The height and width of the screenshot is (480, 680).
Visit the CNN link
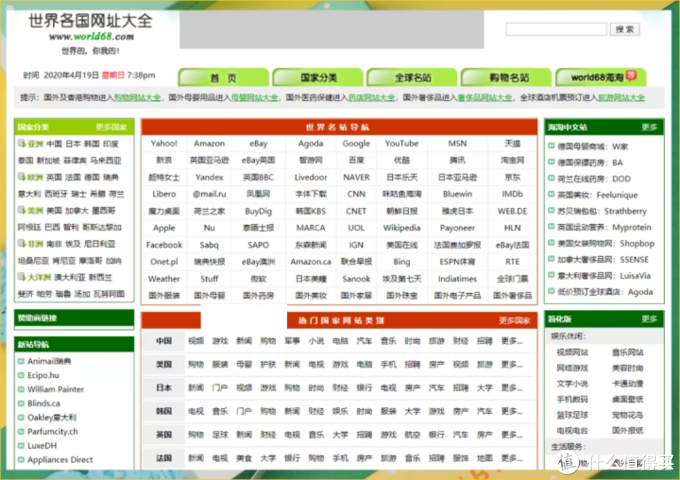click(x=356, y=194)
